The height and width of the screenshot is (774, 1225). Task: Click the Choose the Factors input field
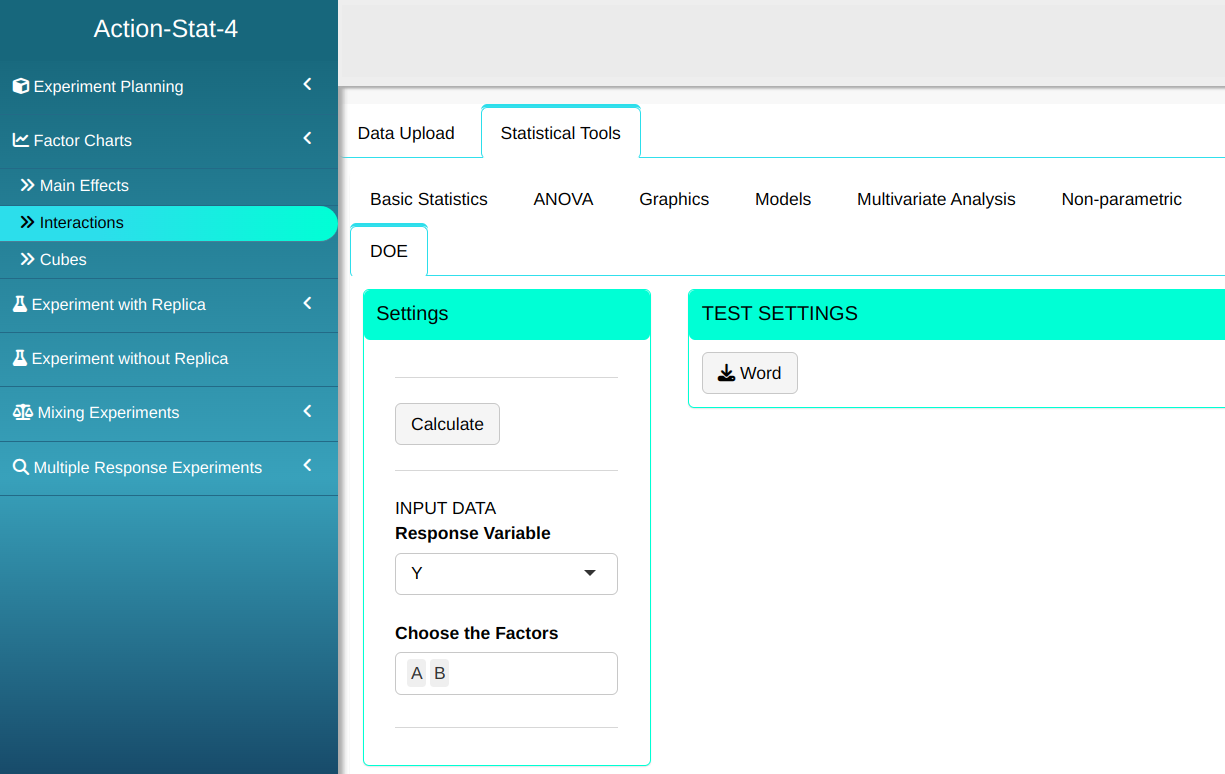530,673
